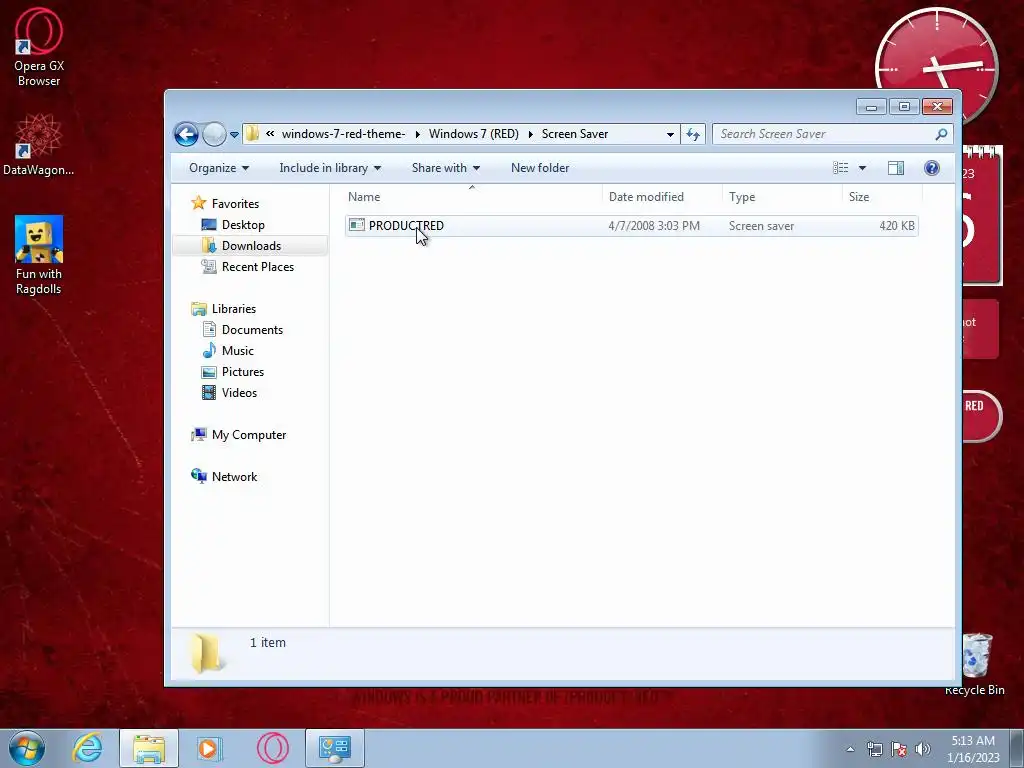Image resolution: width=1024 pixels, height=768 pixels.
Task: Open Opera GX from the taskbar
Action: (273, 748)
